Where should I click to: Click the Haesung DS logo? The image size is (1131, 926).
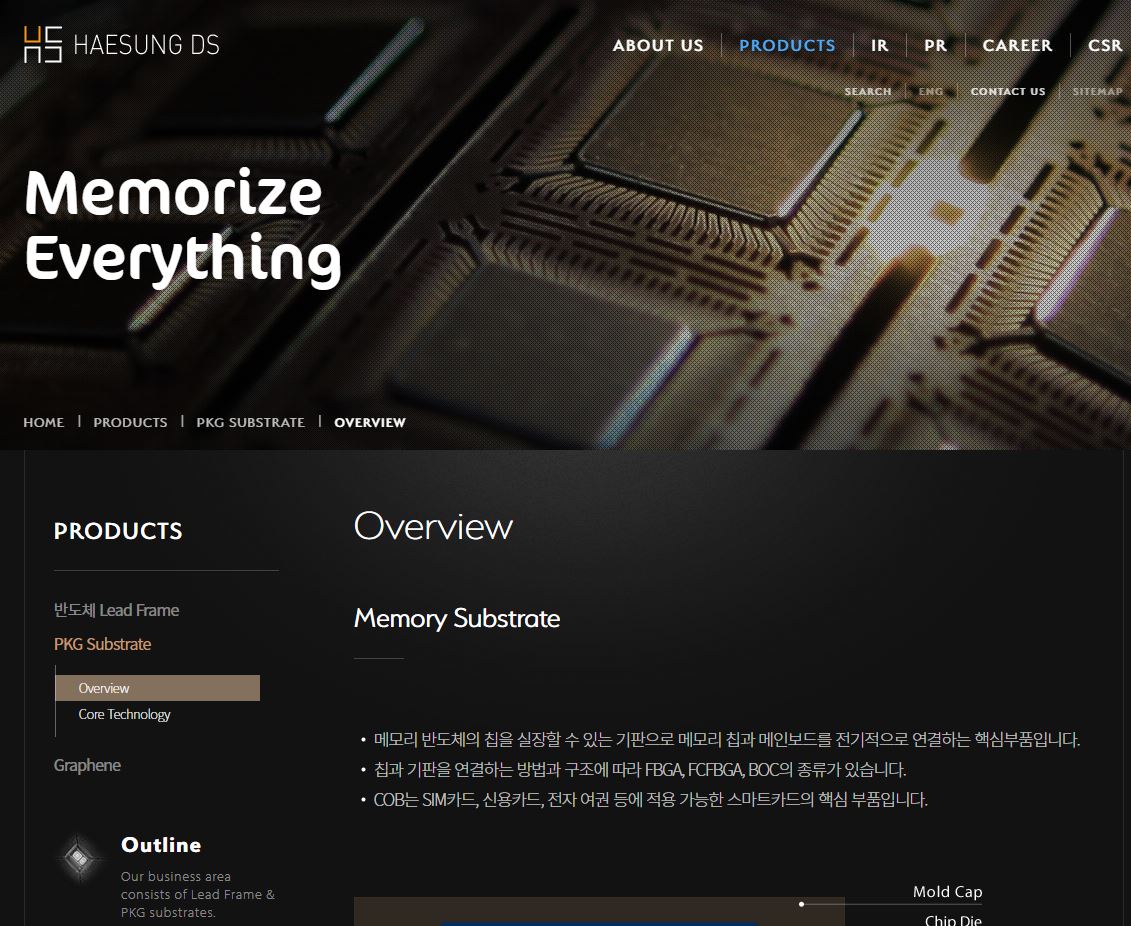point(121,45)
